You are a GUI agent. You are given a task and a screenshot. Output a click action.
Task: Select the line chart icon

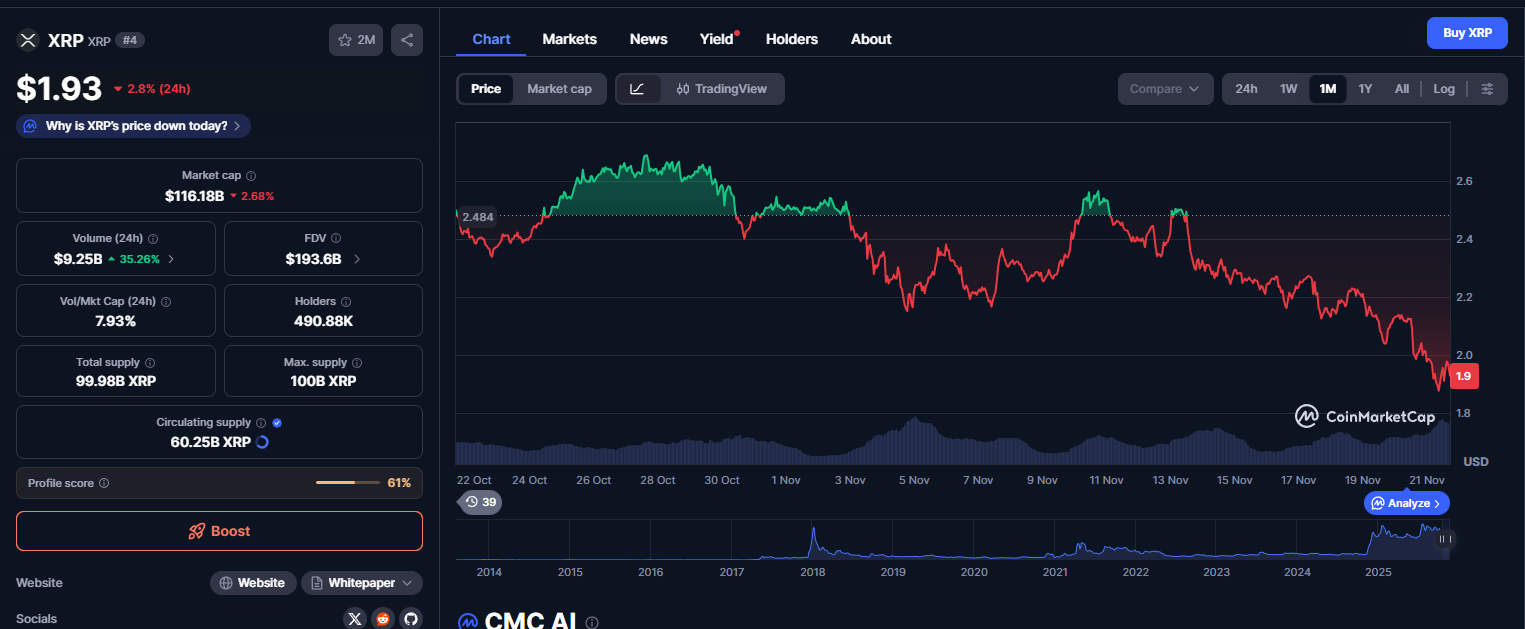pyautogui.click(x=640, y=88)
